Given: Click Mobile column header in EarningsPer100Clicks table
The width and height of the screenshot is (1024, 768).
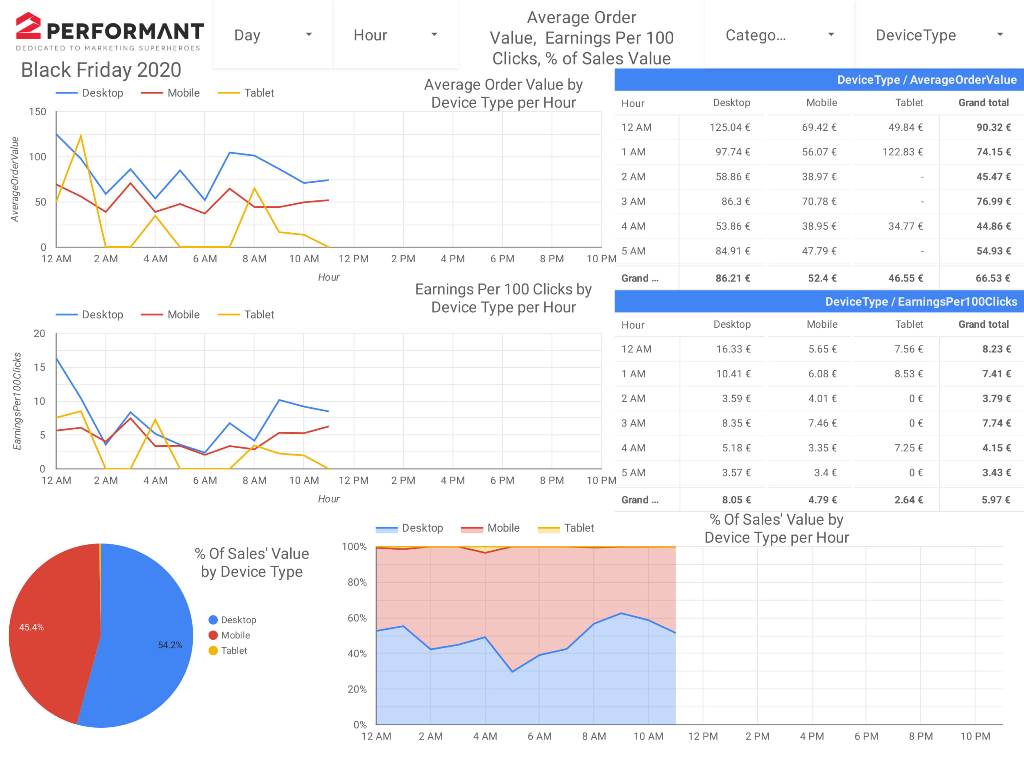Looking at the screenshot, I should pos(821,325).
